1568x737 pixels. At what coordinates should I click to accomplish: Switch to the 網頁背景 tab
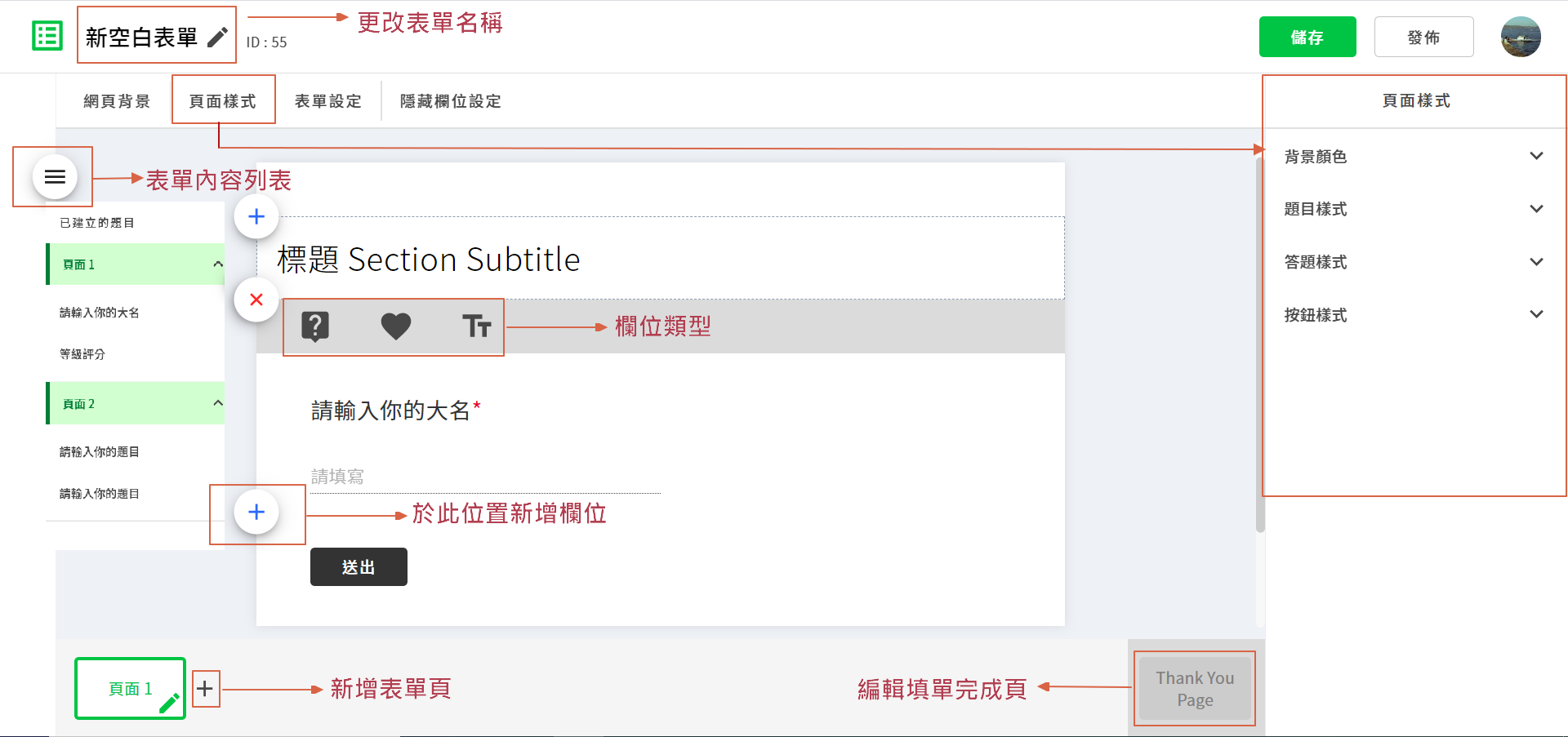coord(117,101)
